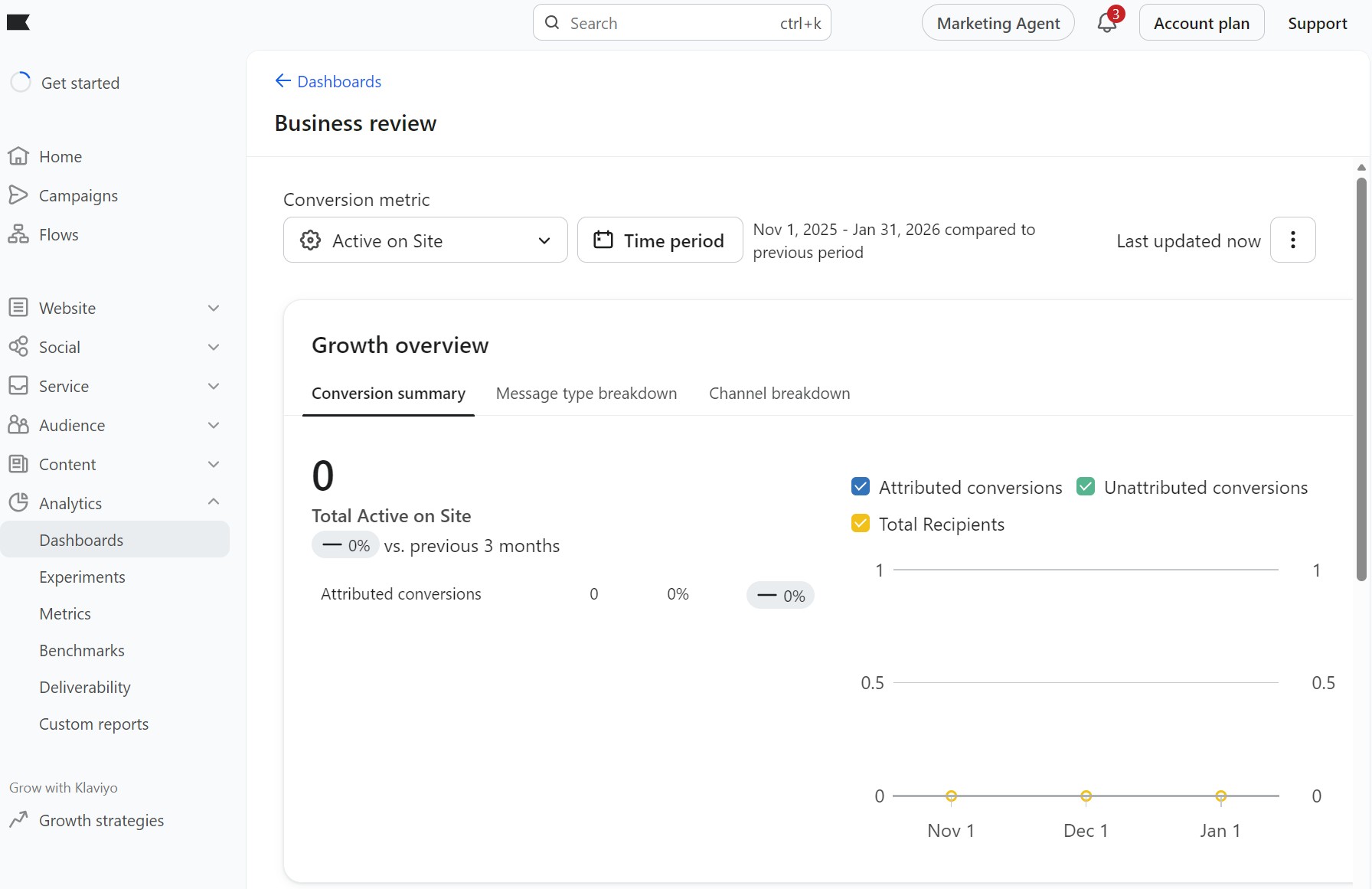
Task: Open the Analytics chart icon
Action: (x=18, y=502)
